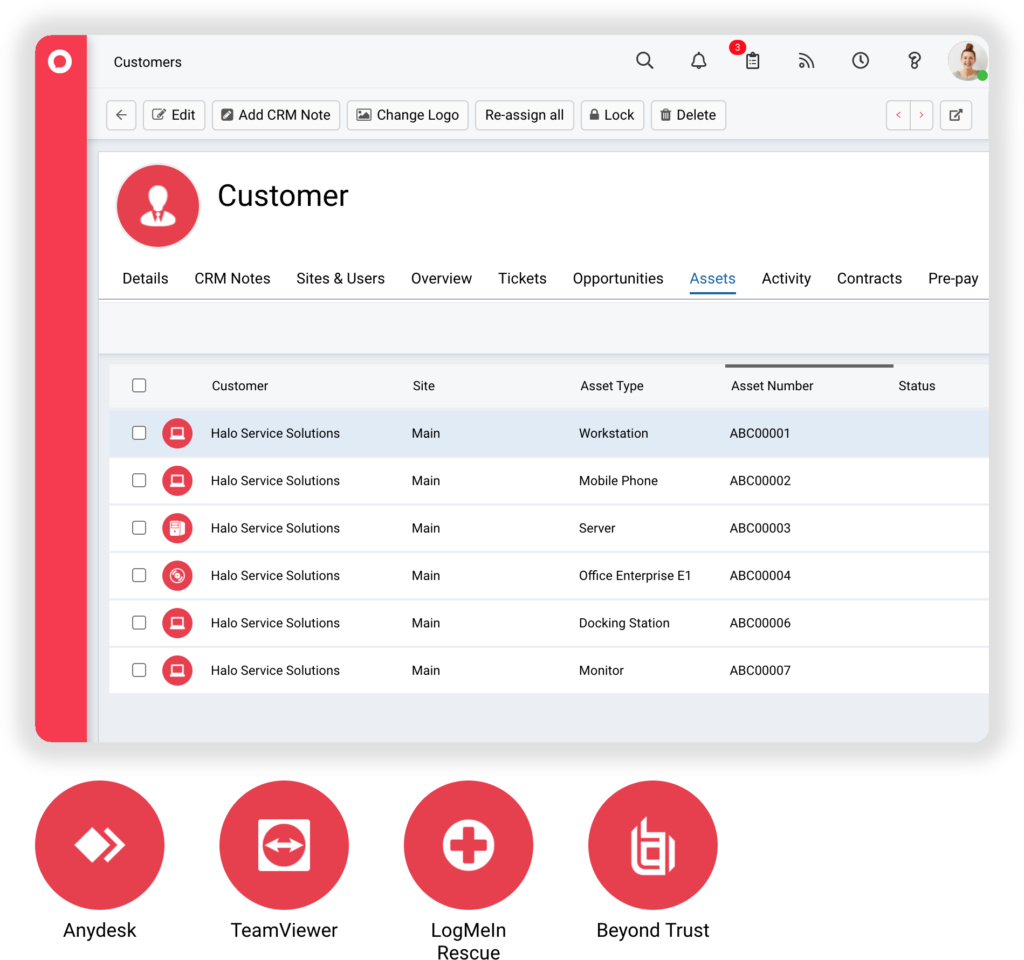Click the TeamViewer integration icon
Viewport: 1024px width, 960px height.
coord(284,845)
